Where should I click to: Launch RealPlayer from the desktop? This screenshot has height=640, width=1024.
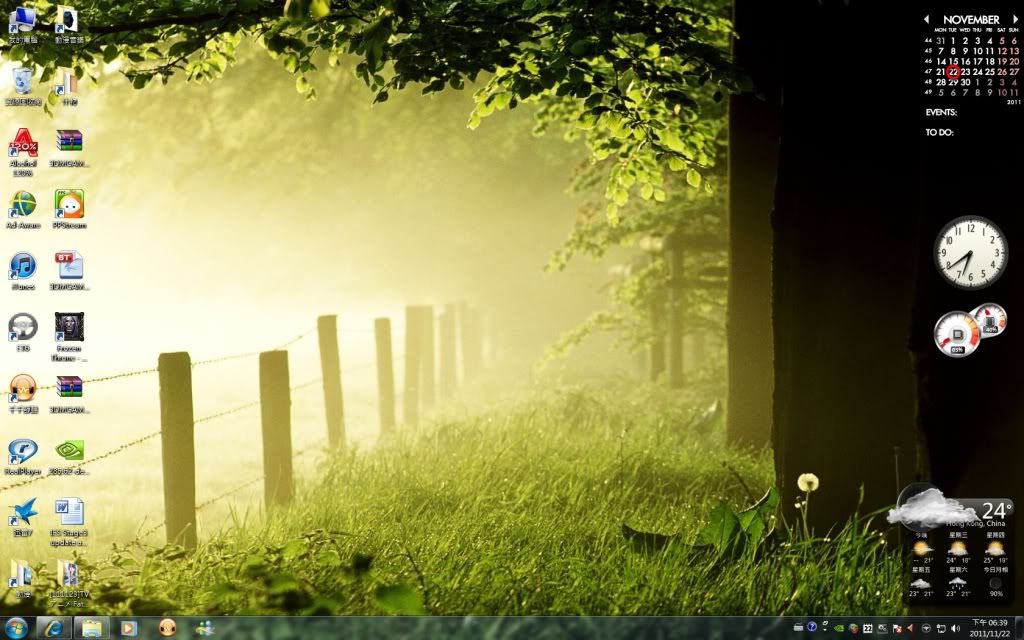[23, 452]
